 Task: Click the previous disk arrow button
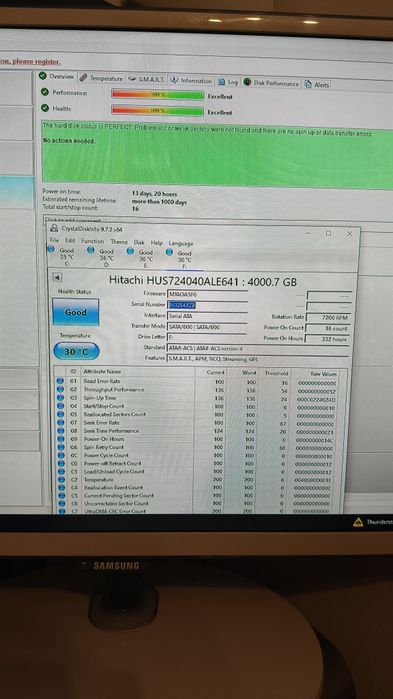pos(57,277)
